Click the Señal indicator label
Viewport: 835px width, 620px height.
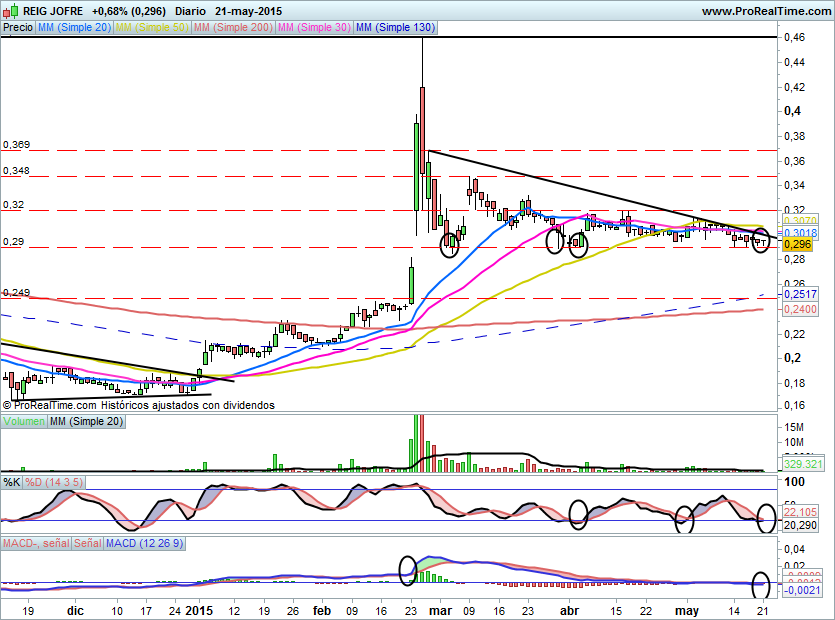click(x=88, y=543)
